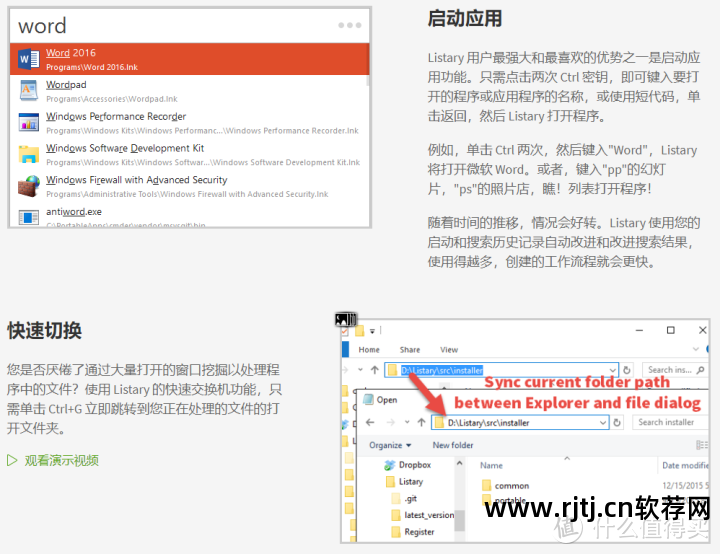Image resolution: width=720 pixels, height=554 pixels.
Task: Click the Name column header
Action: coord(491,465)
